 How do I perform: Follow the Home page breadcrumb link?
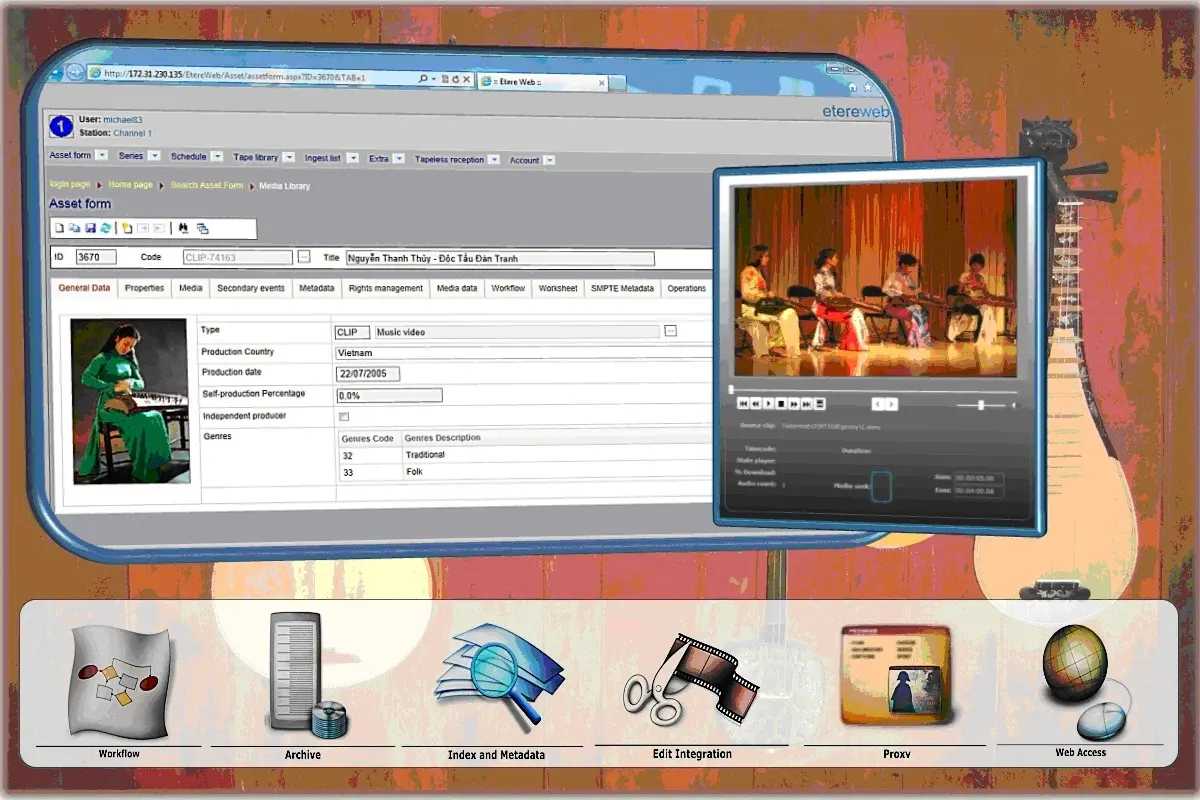click(130, 185)
